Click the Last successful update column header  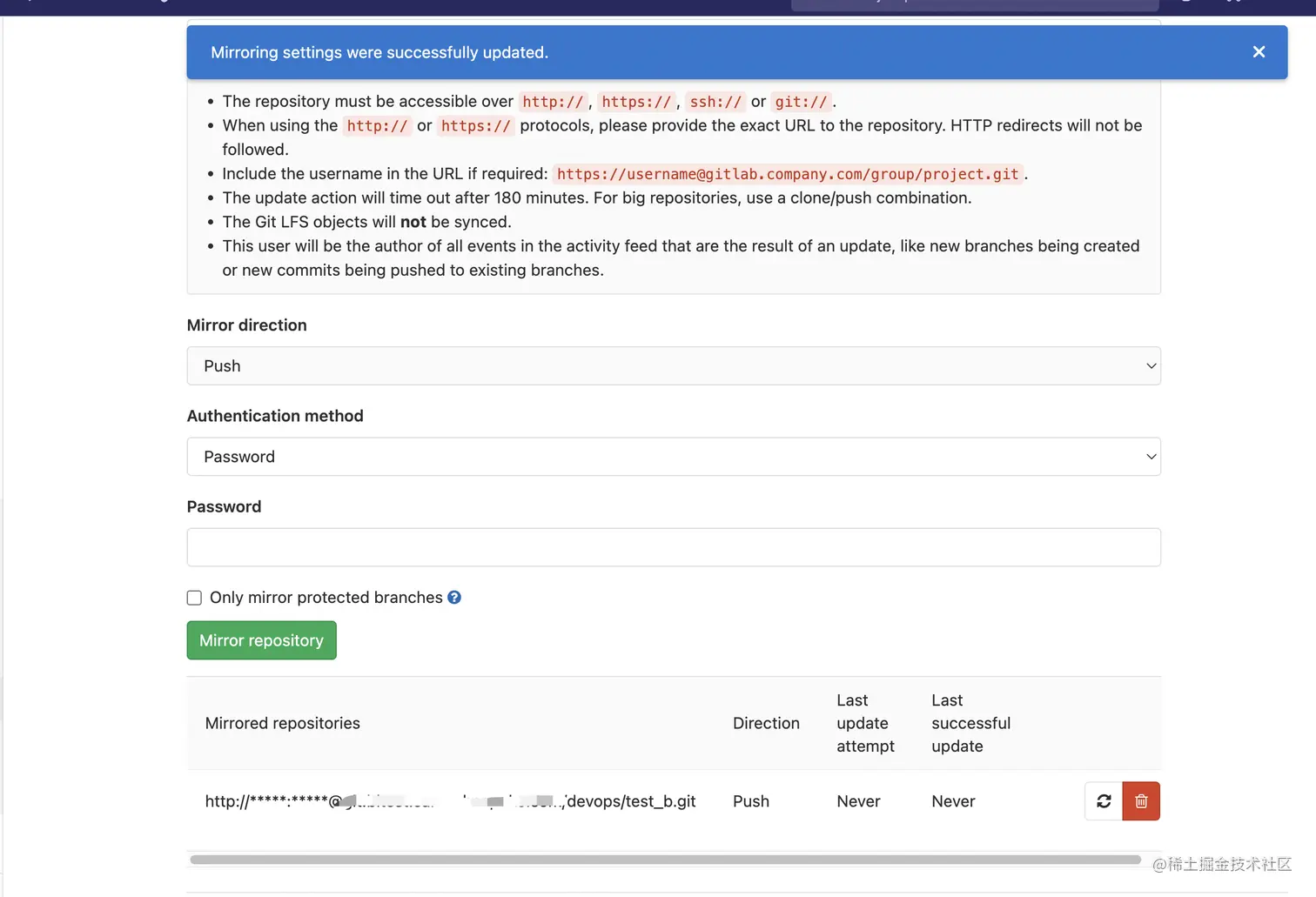970,723
